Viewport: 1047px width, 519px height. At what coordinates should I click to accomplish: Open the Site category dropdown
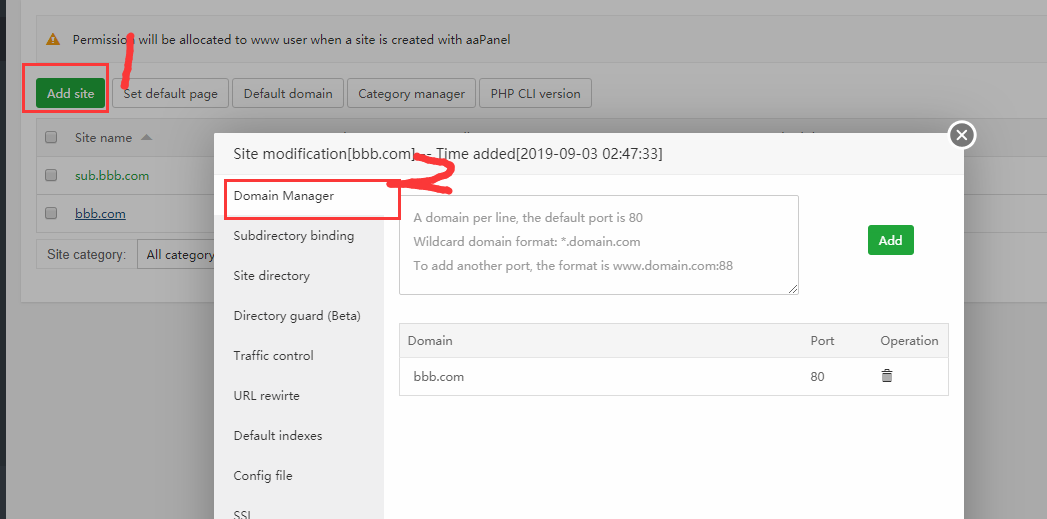coord(178,255)
